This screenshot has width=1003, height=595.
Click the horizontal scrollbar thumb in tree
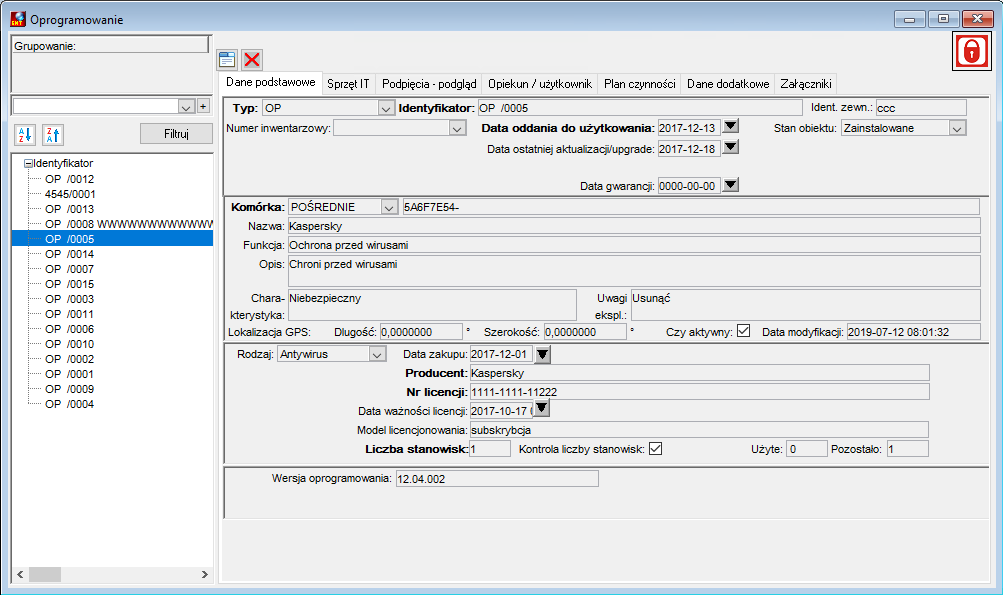45,575
